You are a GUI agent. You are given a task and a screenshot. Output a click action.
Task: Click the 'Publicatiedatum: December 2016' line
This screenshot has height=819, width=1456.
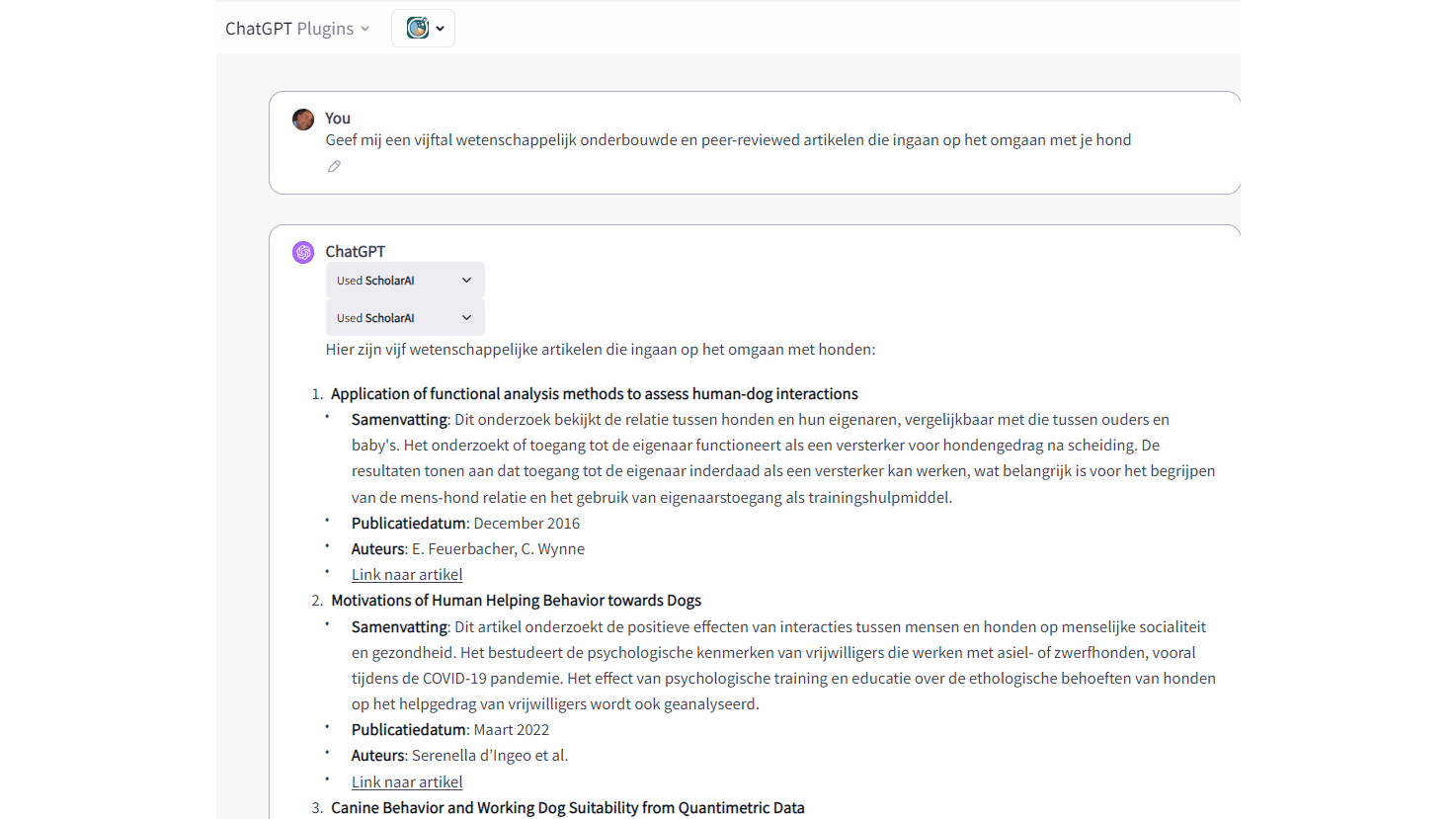[x=465, y=524]
